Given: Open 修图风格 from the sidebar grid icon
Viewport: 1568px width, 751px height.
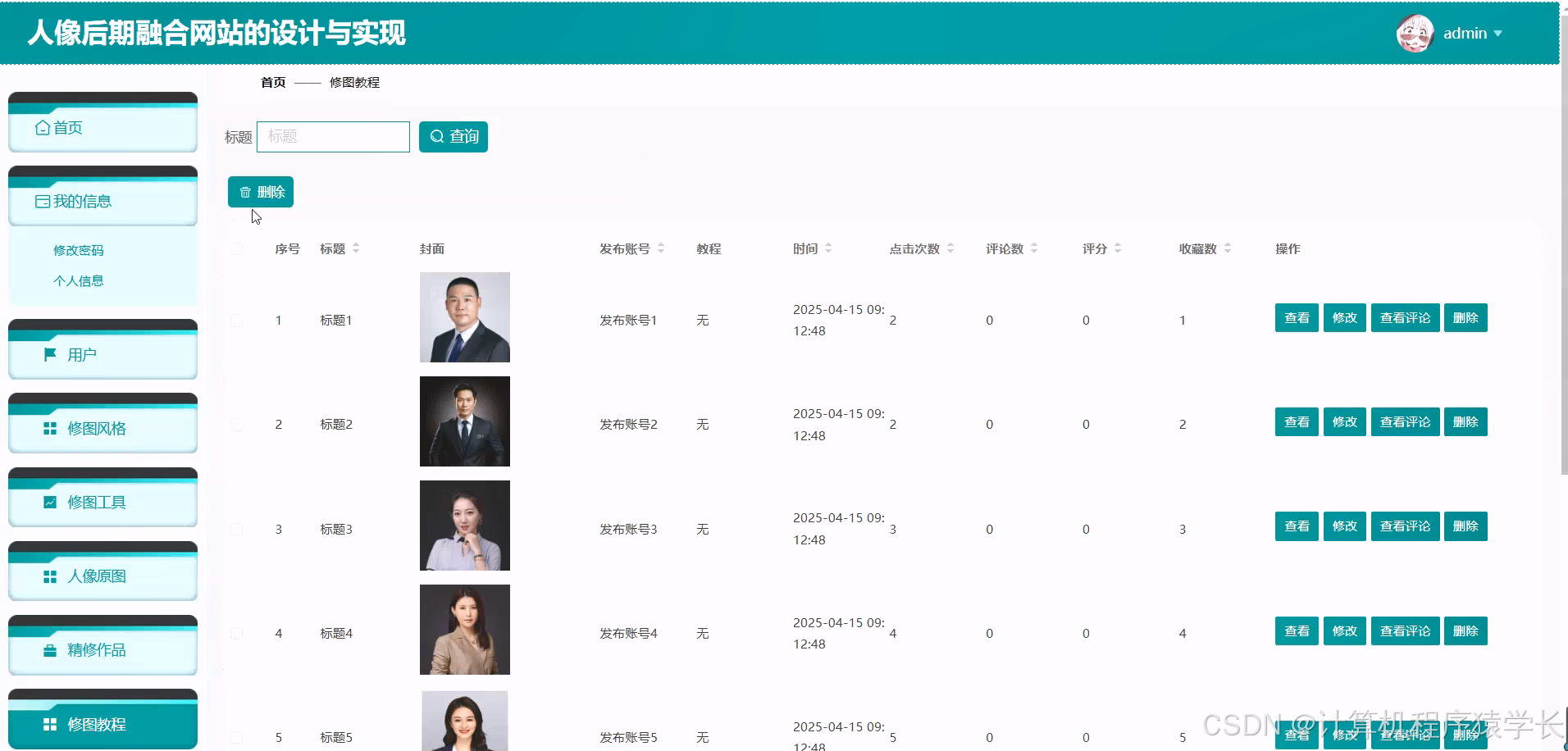Looking at the screenshot, I should pyautogui.click(x=49, y=428).
